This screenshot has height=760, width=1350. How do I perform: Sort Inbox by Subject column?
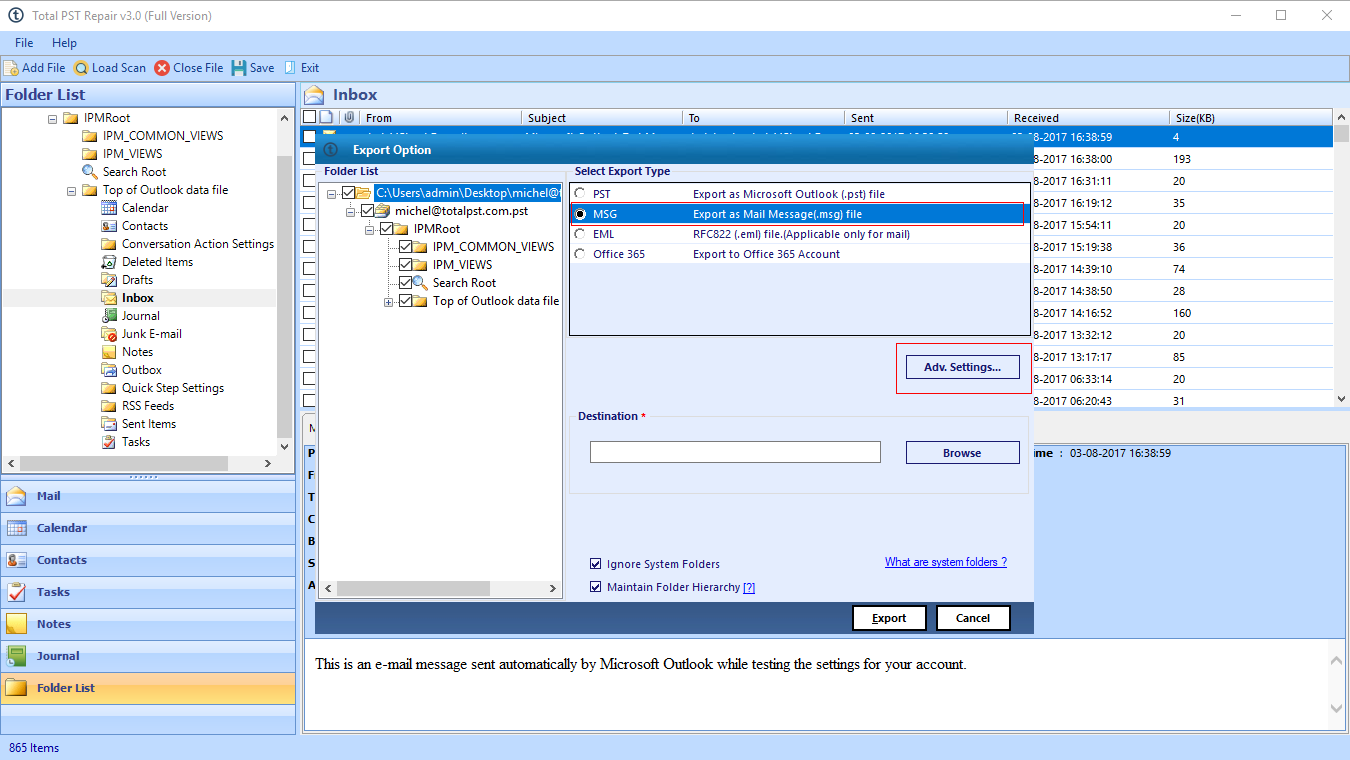pyautogui.click(x=602, y=118)
